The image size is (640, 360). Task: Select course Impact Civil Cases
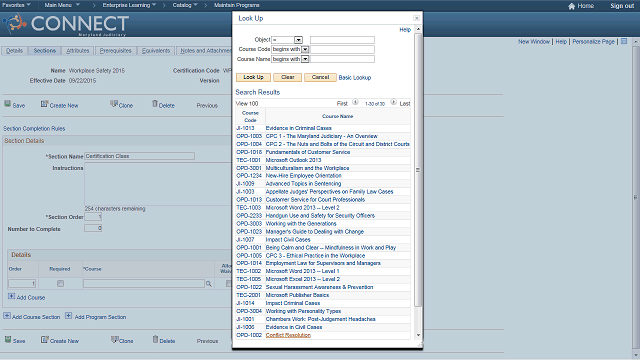click(x=288, y=240)
